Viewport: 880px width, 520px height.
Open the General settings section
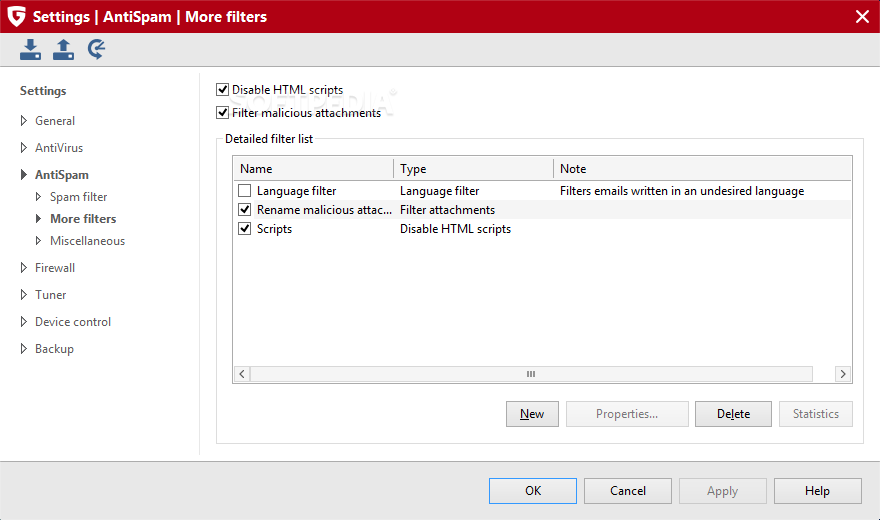55,121
